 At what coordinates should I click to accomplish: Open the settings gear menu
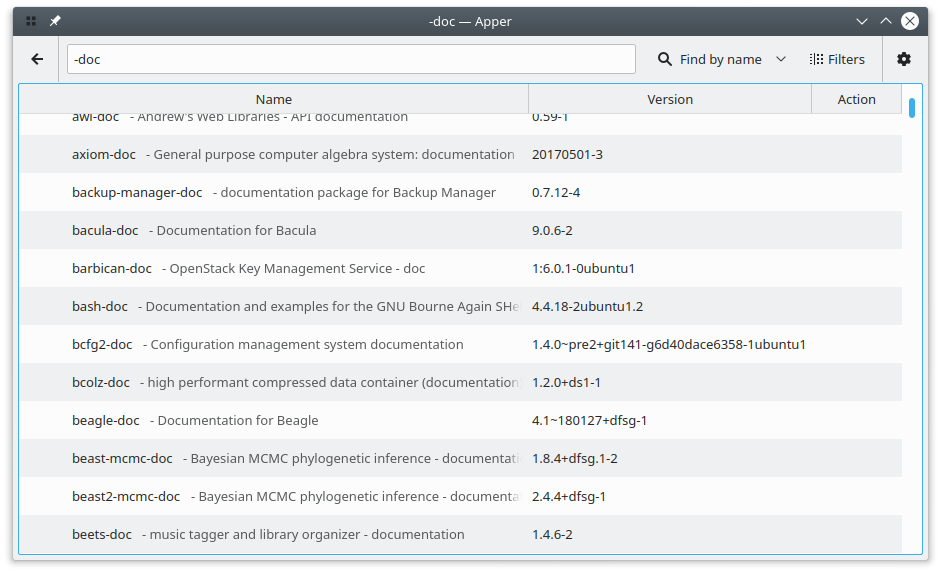point(904,59)
